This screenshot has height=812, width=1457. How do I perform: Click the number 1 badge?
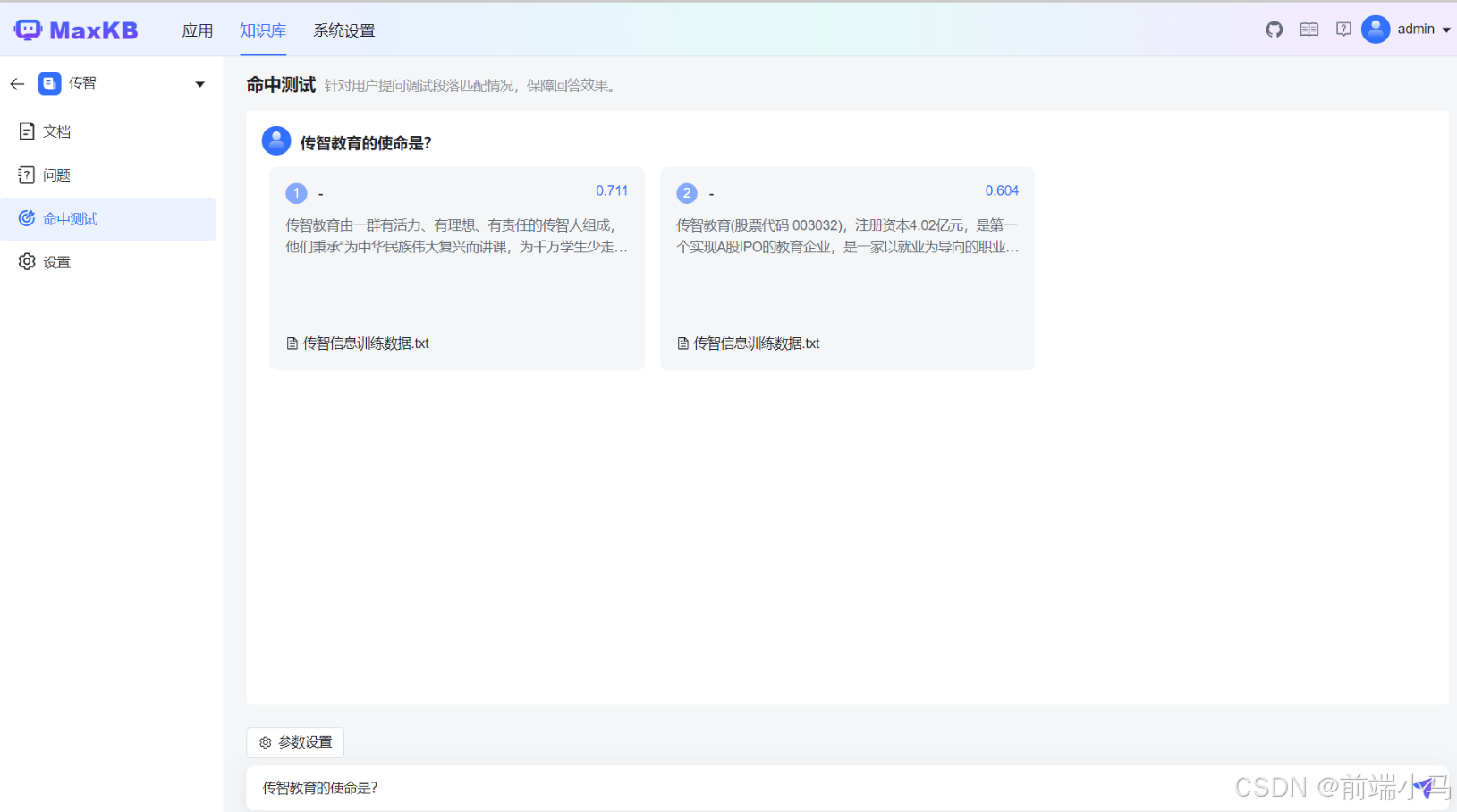point(296,193)
